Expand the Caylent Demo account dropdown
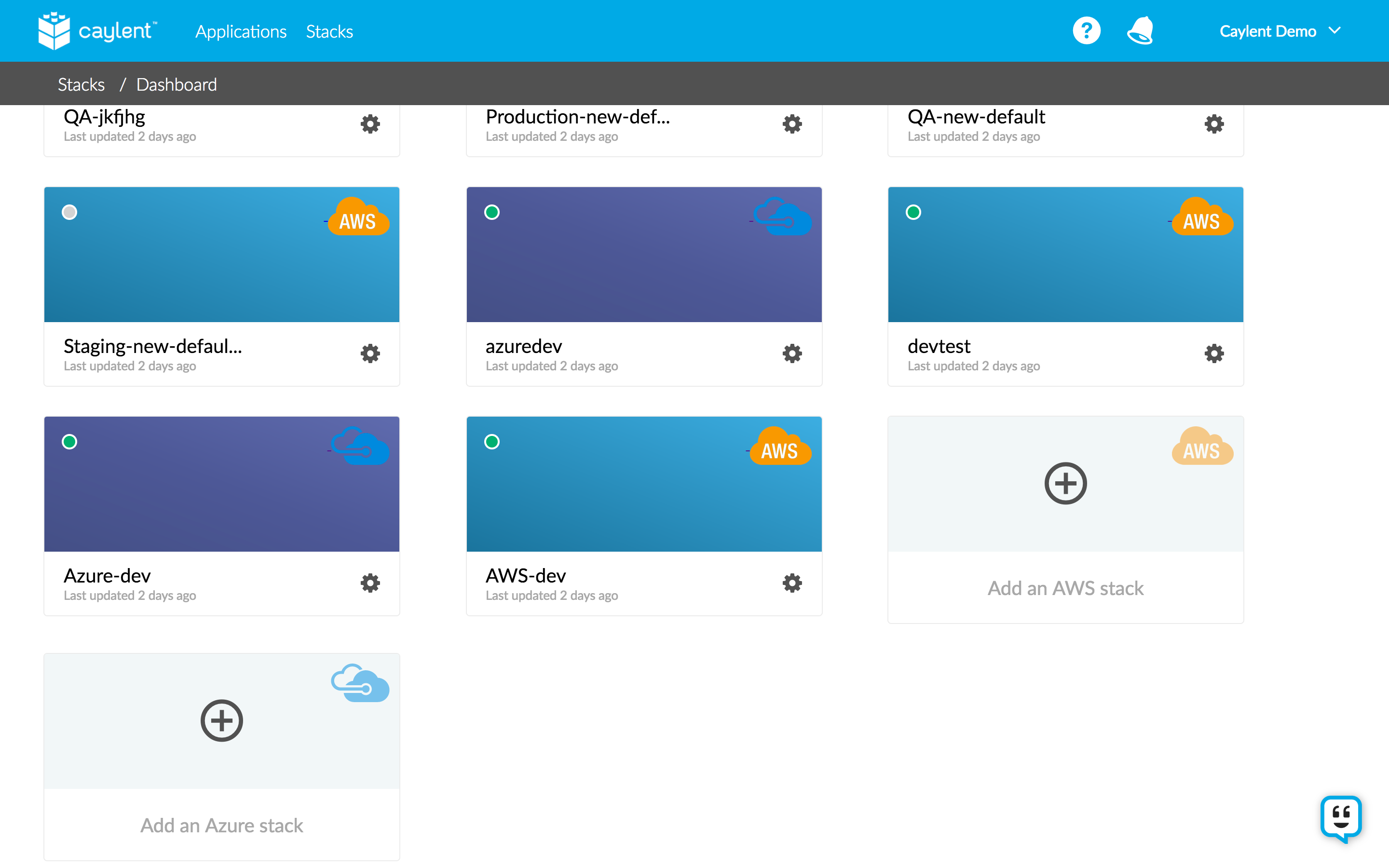The width and height of the screenshot is (1389, 868). pos(1280,31)
